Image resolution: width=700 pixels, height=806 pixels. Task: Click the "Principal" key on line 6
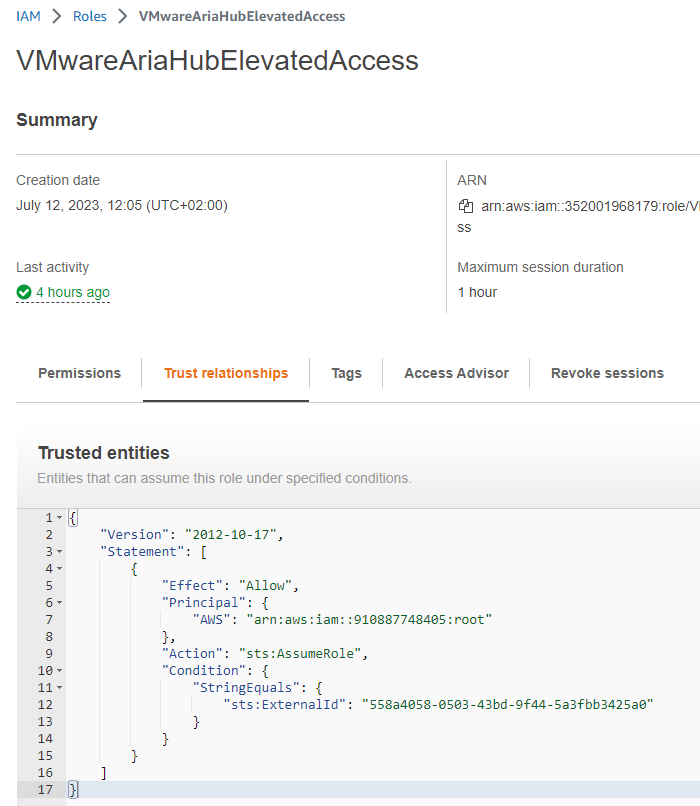point(204,602)
